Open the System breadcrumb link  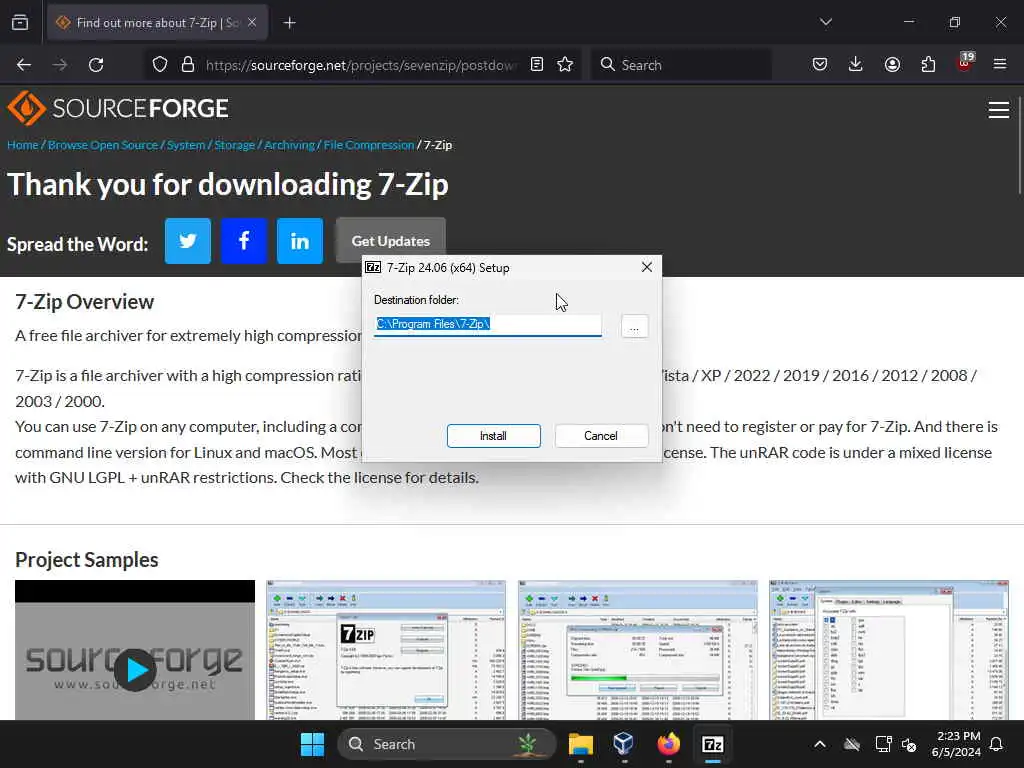point(185,145)
